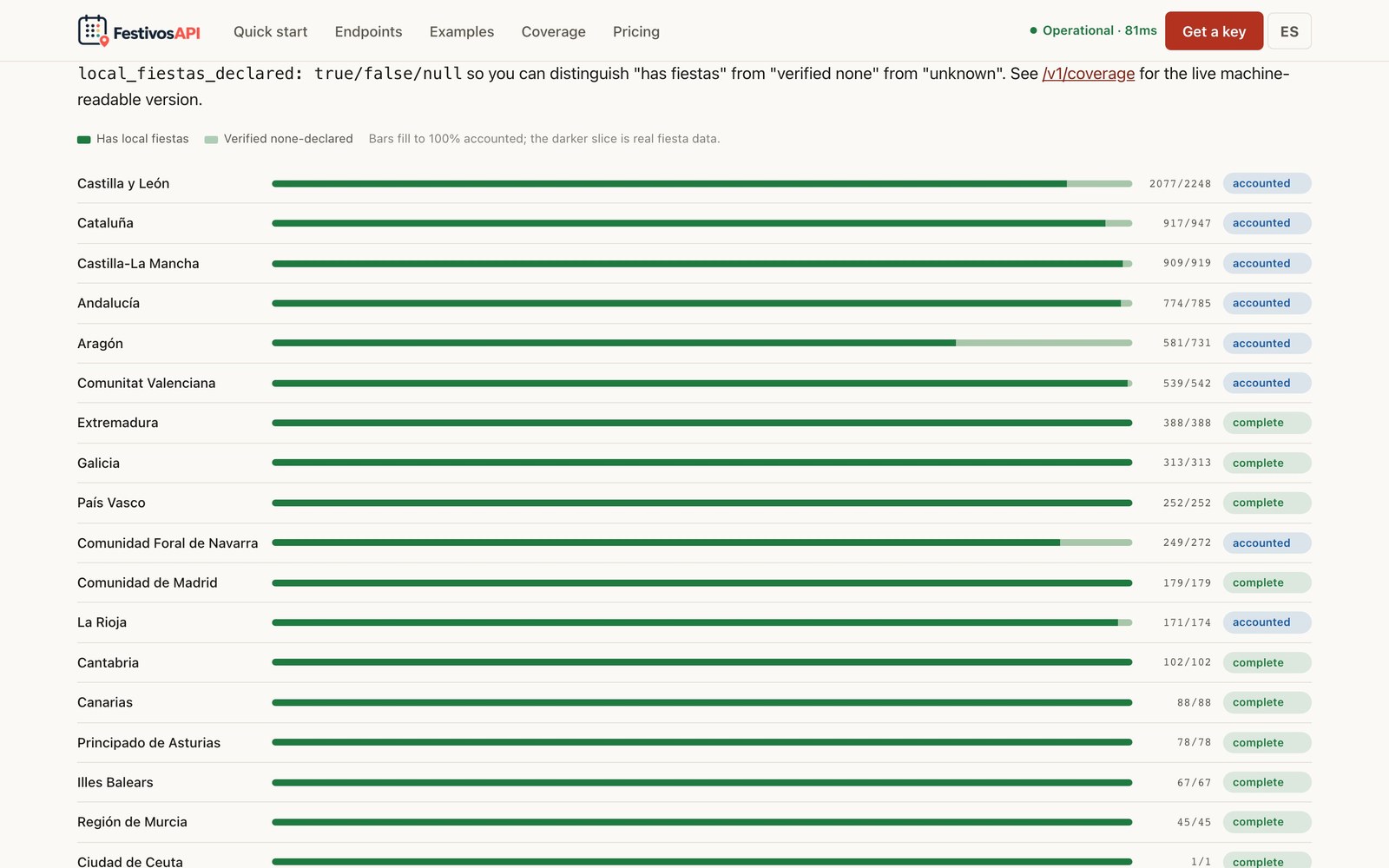Click the accounted badge for Cataluña
Viewport: 1389px width, 868px height.
pyautogui.click(x=1267, y=223)
